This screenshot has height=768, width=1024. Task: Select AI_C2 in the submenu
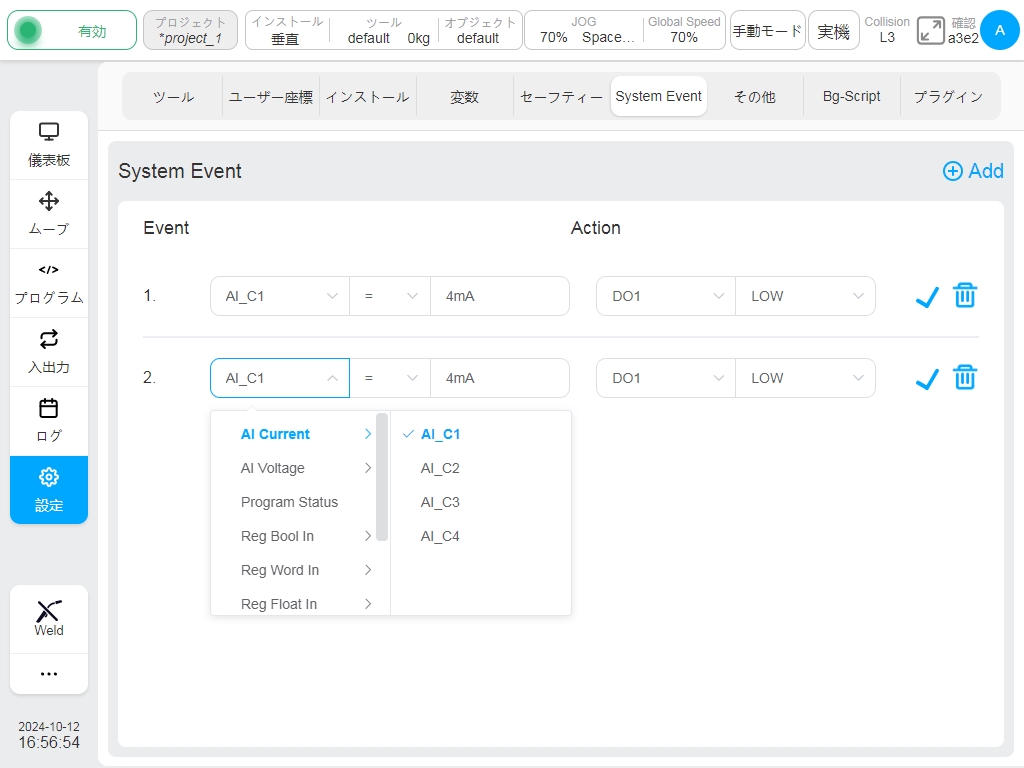click(481, 468)
